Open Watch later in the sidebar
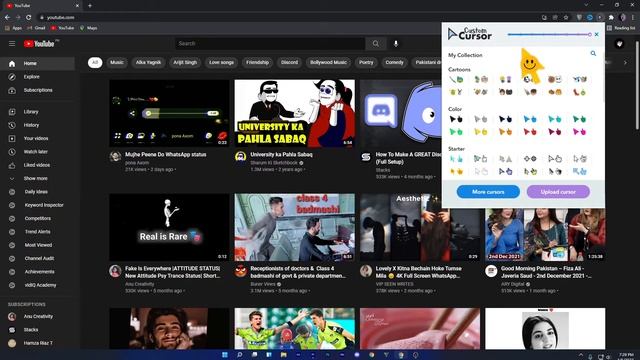 (38, 152)
